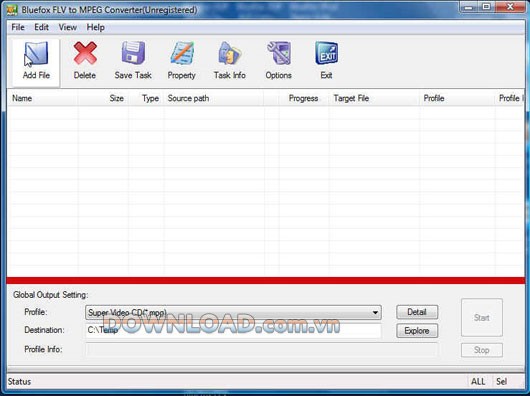Open the Edit menu

[42, 27]
